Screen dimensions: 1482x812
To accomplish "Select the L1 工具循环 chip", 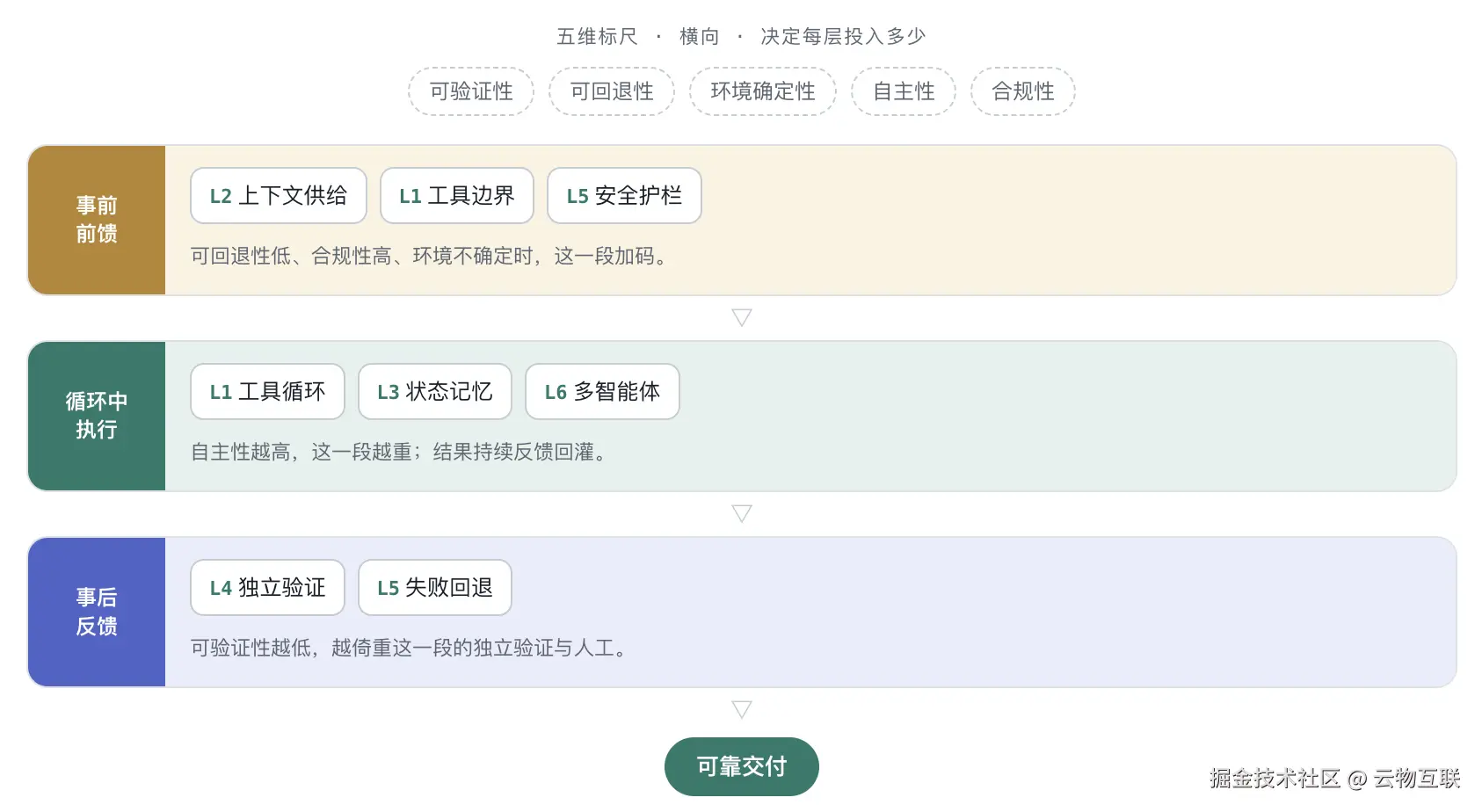I will 267,392.
